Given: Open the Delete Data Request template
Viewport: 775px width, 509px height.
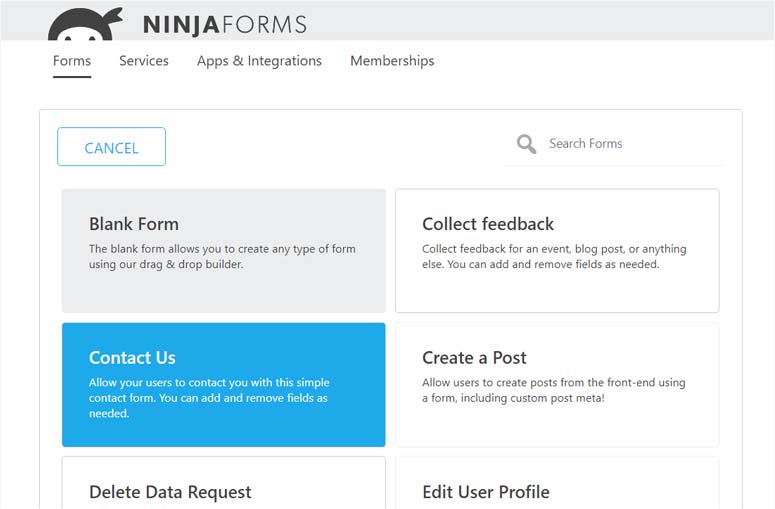Looking at the screenshot, I should click(x=223, y=483).
